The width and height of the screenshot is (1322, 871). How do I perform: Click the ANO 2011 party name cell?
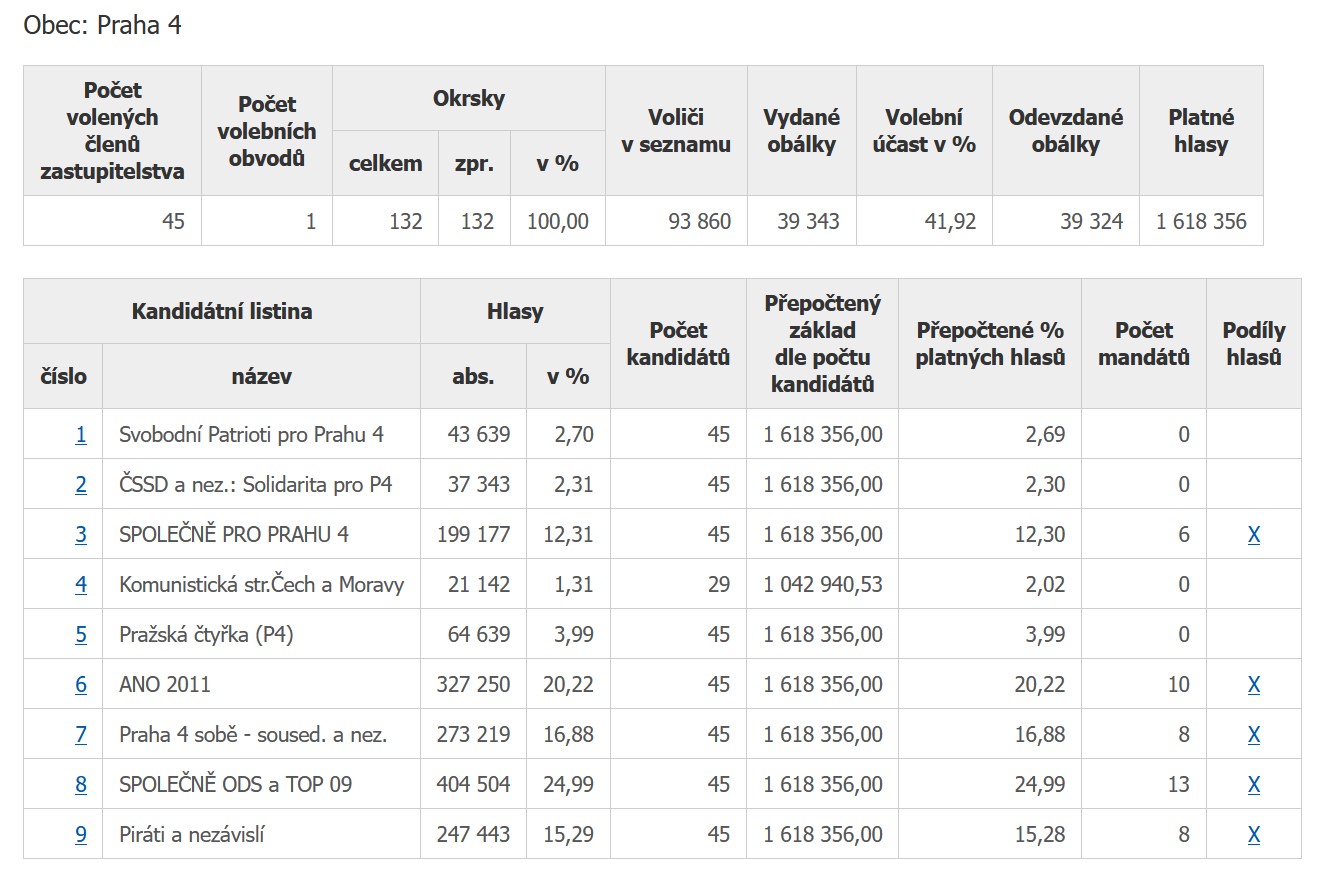261,684
